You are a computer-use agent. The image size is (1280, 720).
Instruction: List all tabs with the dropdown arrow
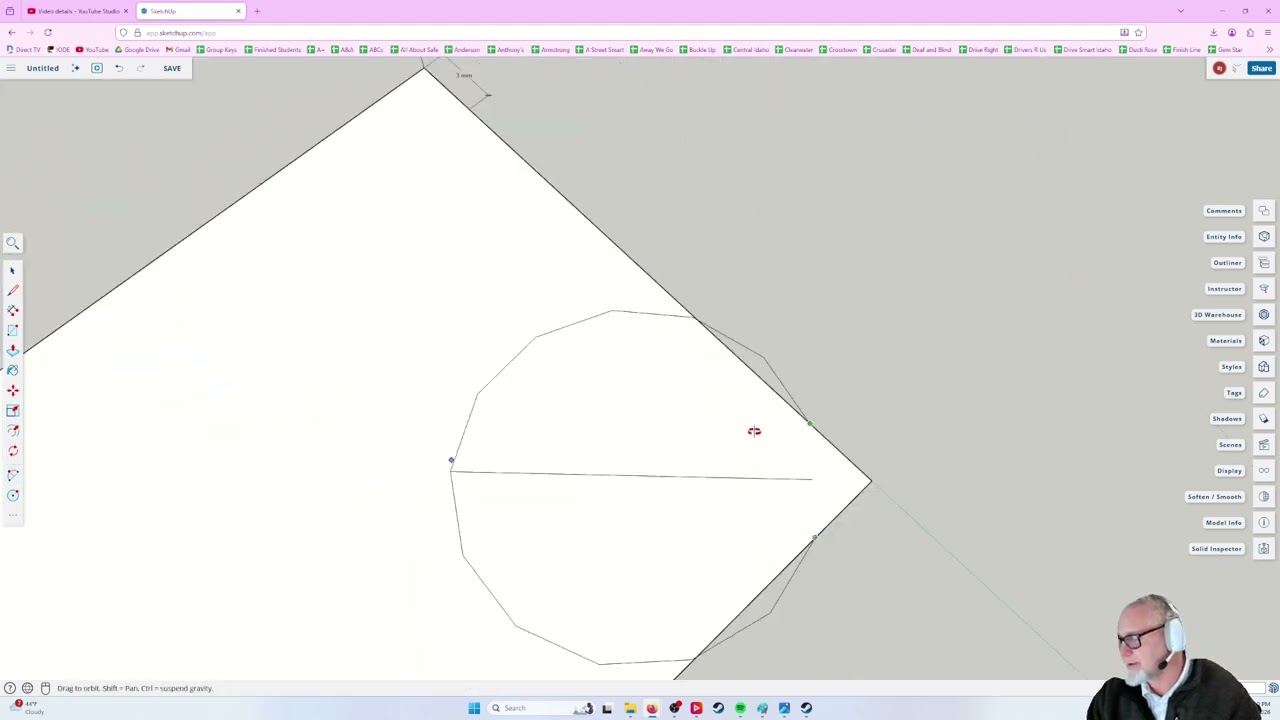tap(1180, 11)
